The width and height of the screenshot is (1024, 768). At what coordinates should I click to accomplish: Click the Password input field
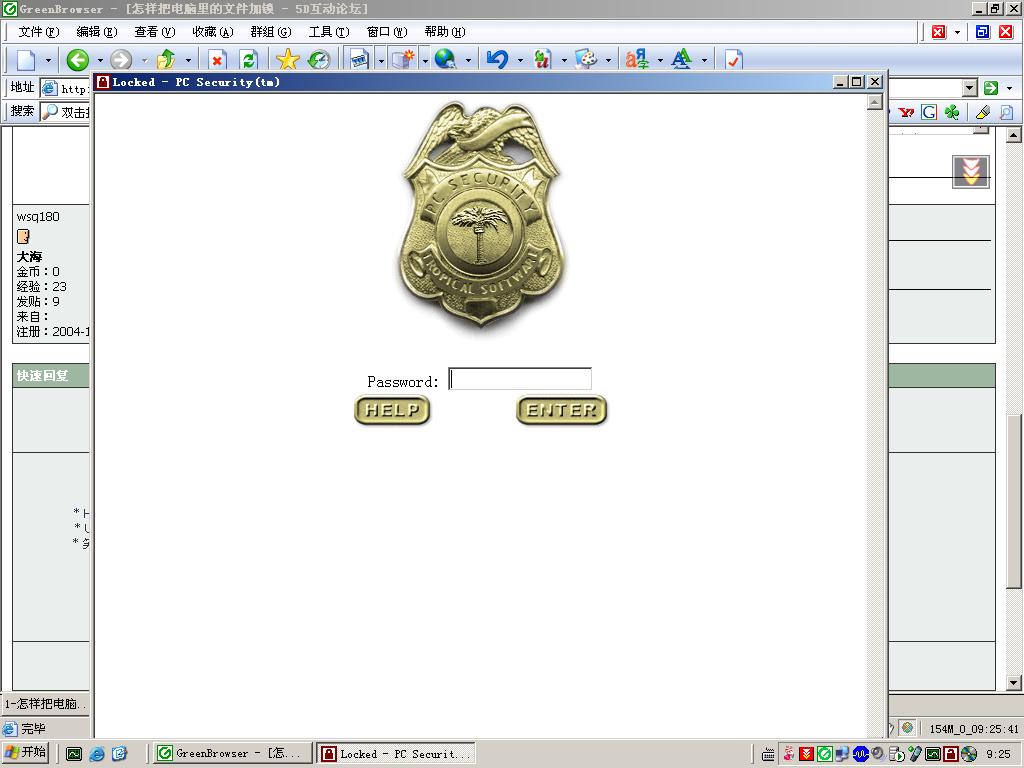coord(520,379)
